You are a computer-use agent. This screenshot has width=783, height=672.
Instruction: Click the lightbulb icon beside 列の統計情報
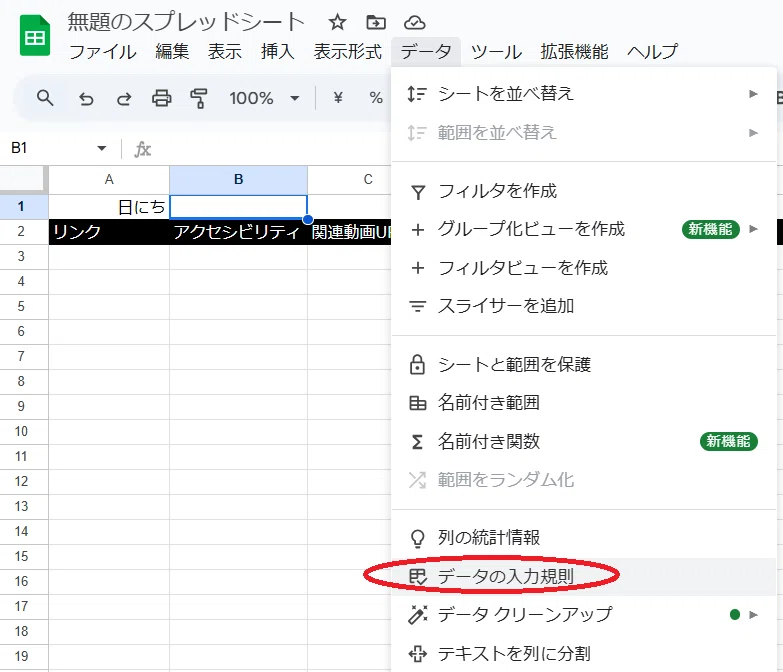[417, 539]
